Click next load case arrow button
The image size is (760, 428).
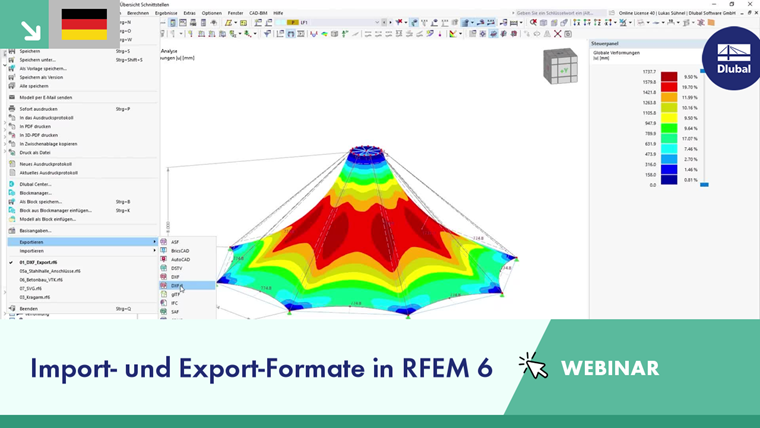[x=390, y=22]
